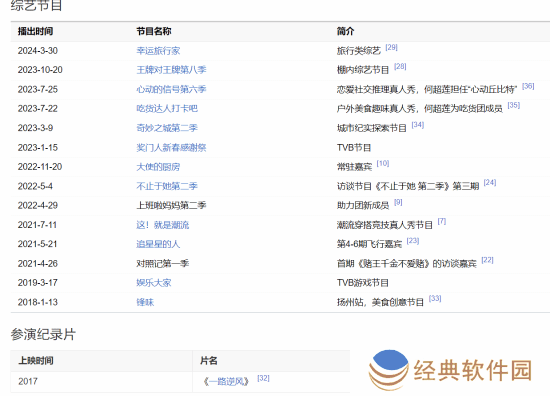The height and width of the screenshot is (396, 550).
Task: Click the date 2023-10-20
Action: tap(40, 70)
